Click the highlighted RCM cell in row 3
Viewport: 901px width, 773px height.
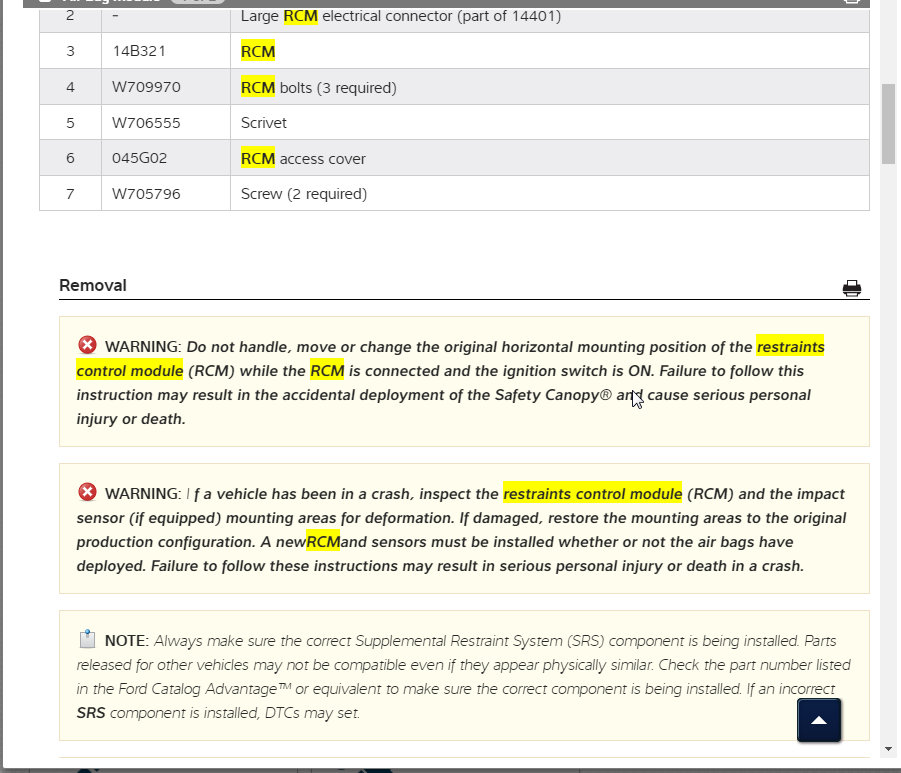click(x=258, y=51)
